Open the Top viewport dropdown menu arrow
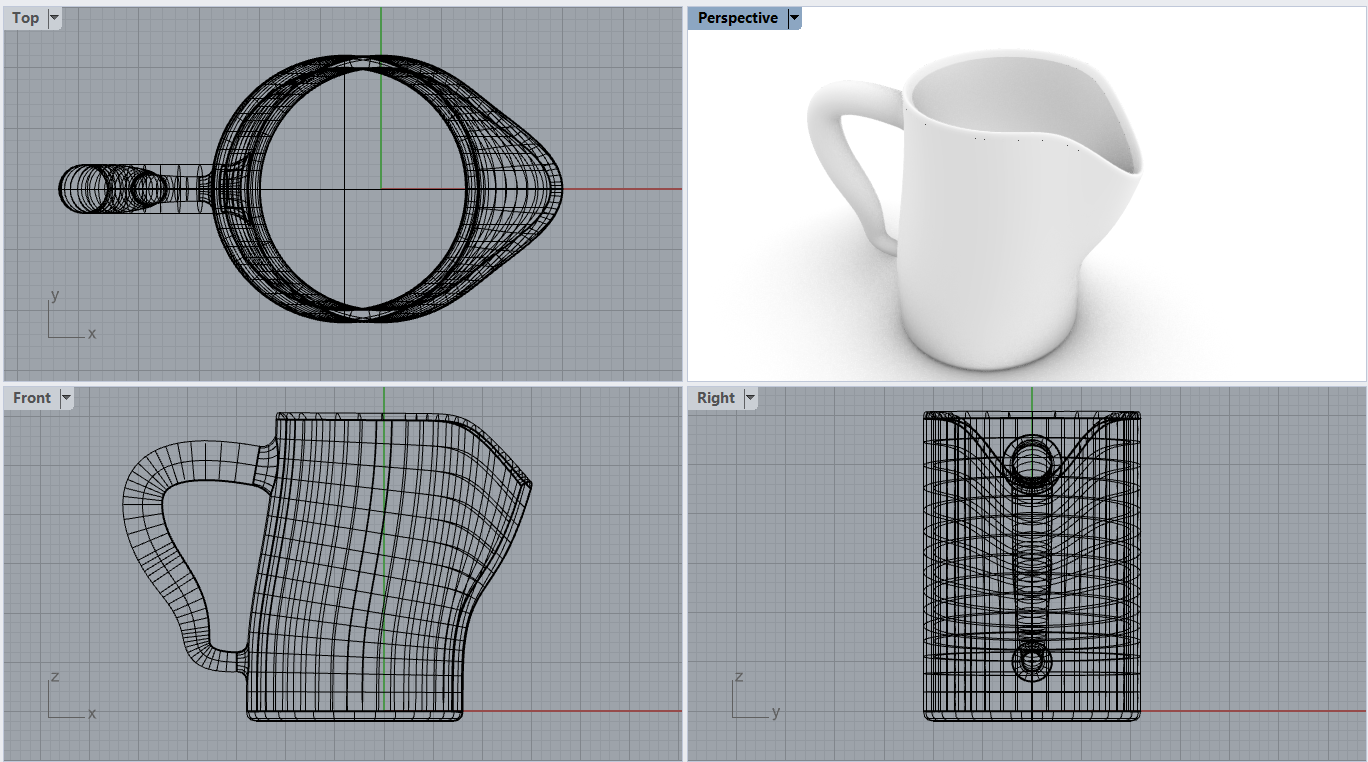This screenshot has width=1368, height=762. pos(54,18)
